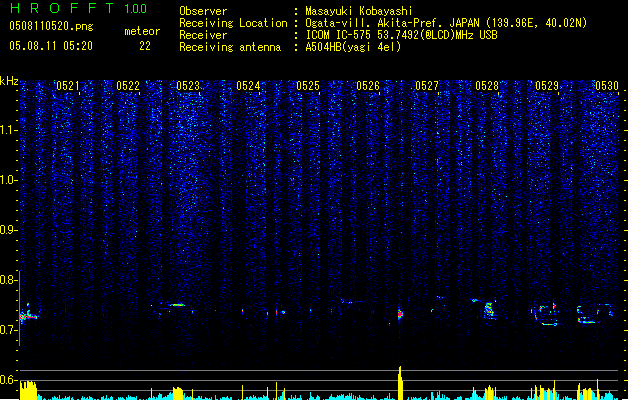
Task: Click the 'Receiving antenna' field label
Action: pyautogui.click(x=230, y=47)
